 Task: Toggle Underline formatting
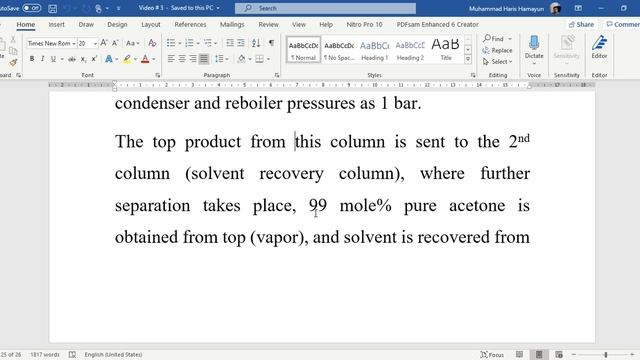tap(53, 59)
